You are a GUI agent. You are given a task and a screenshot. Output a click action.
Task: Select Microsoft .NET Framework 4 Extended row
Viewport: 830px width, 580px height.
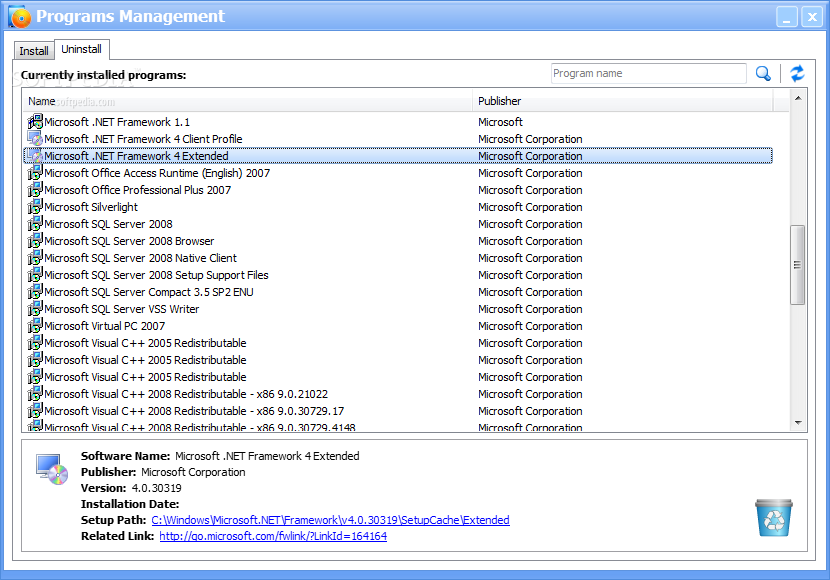pyautogui.click(x=398, y=156)
